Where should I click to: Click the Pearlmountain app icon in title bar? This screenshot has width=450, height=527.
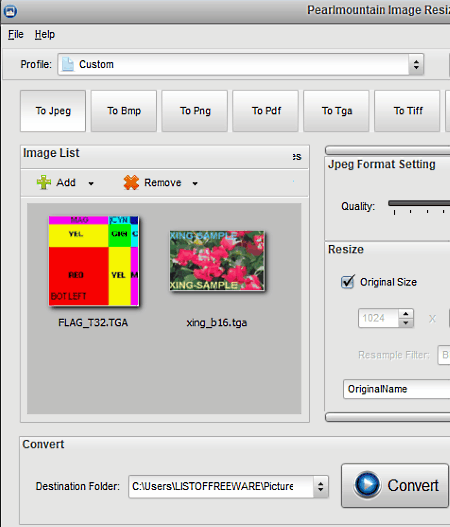click(x=10, y=11)
